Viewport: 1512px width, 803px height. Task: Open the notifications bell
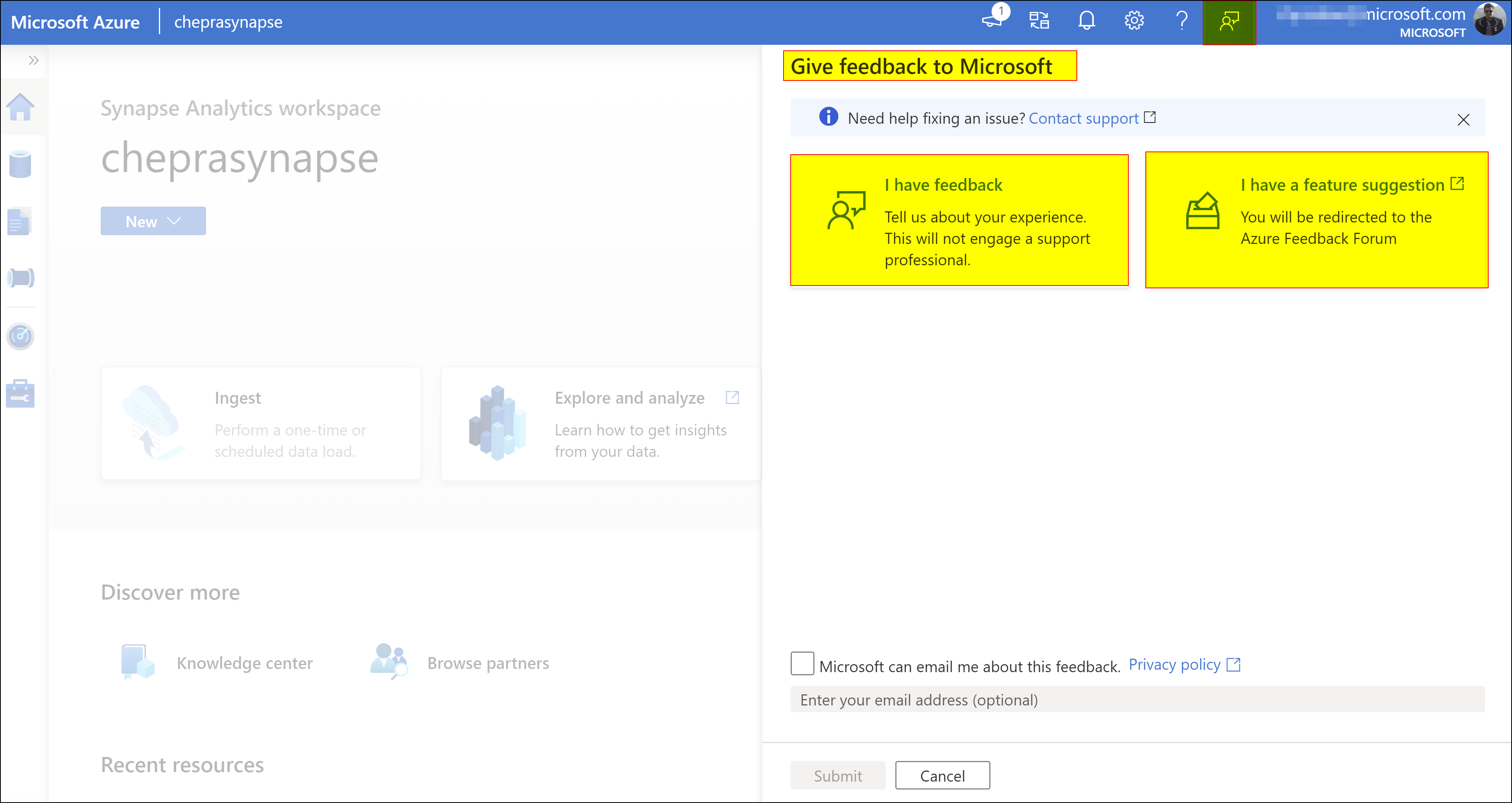pyautogui.click(x=1086, y=21)
